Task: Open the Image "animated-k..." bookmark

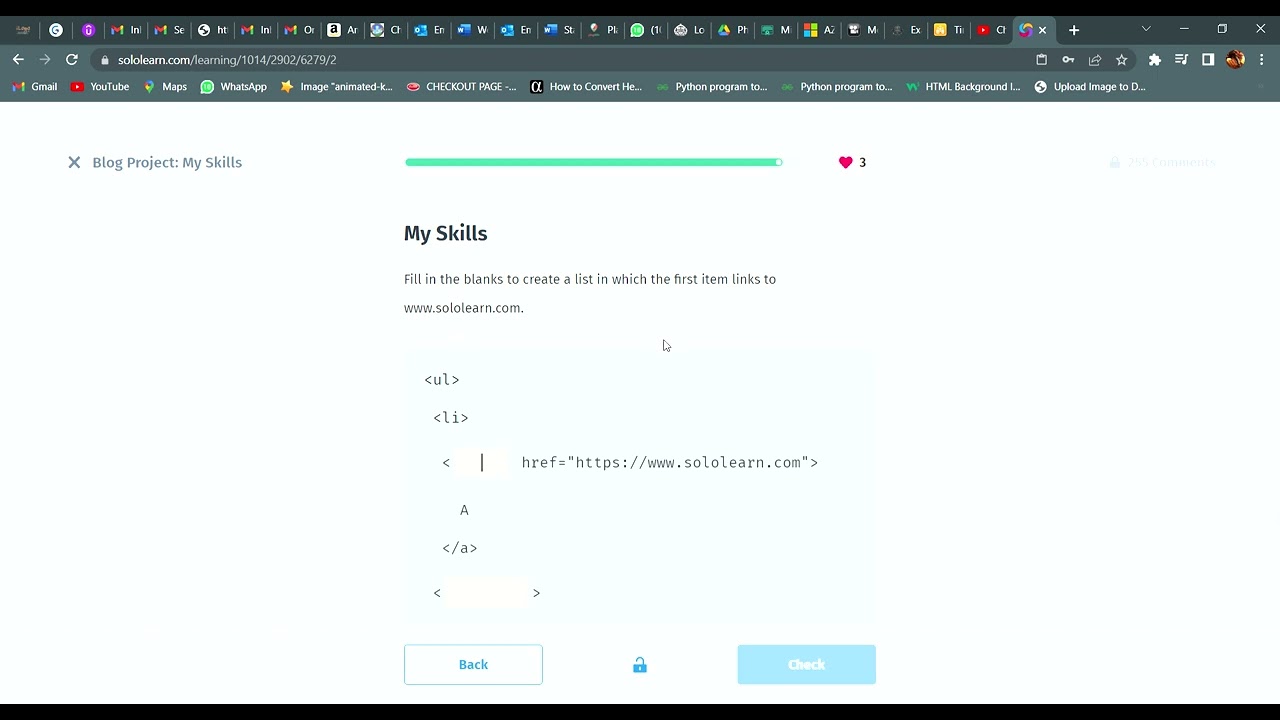Action: pyautogui.click(x=337, y=87)
